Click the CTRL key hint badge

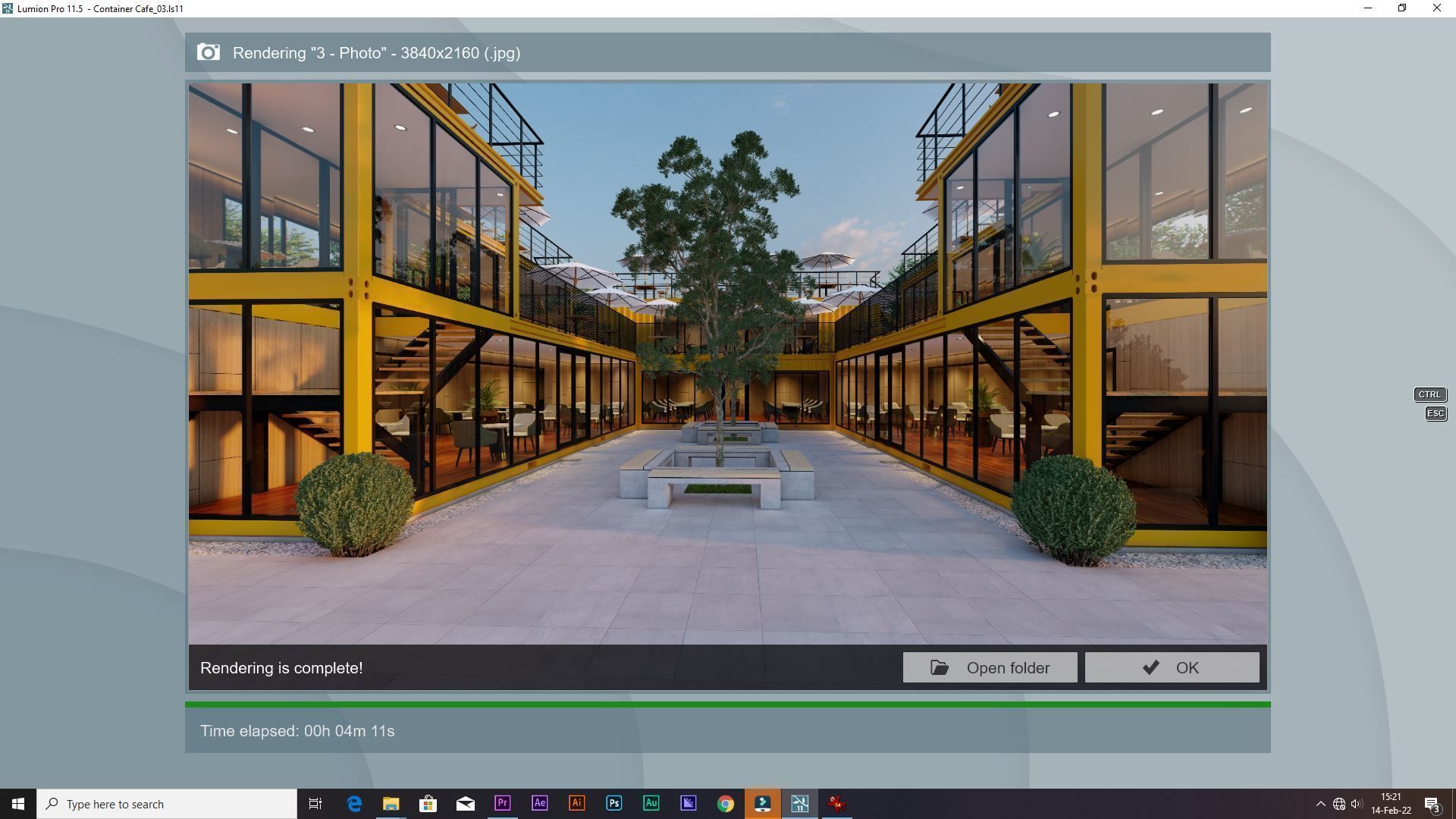tap(1429, 394)
